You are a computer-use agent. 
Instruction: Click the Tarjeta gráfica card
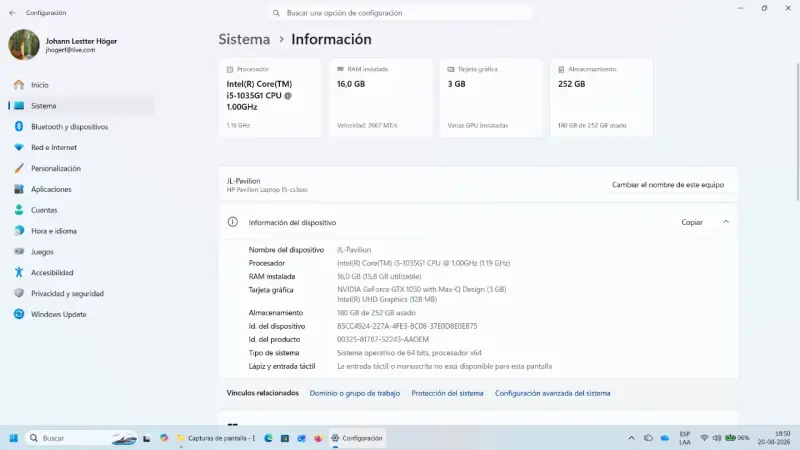(491, 97)
